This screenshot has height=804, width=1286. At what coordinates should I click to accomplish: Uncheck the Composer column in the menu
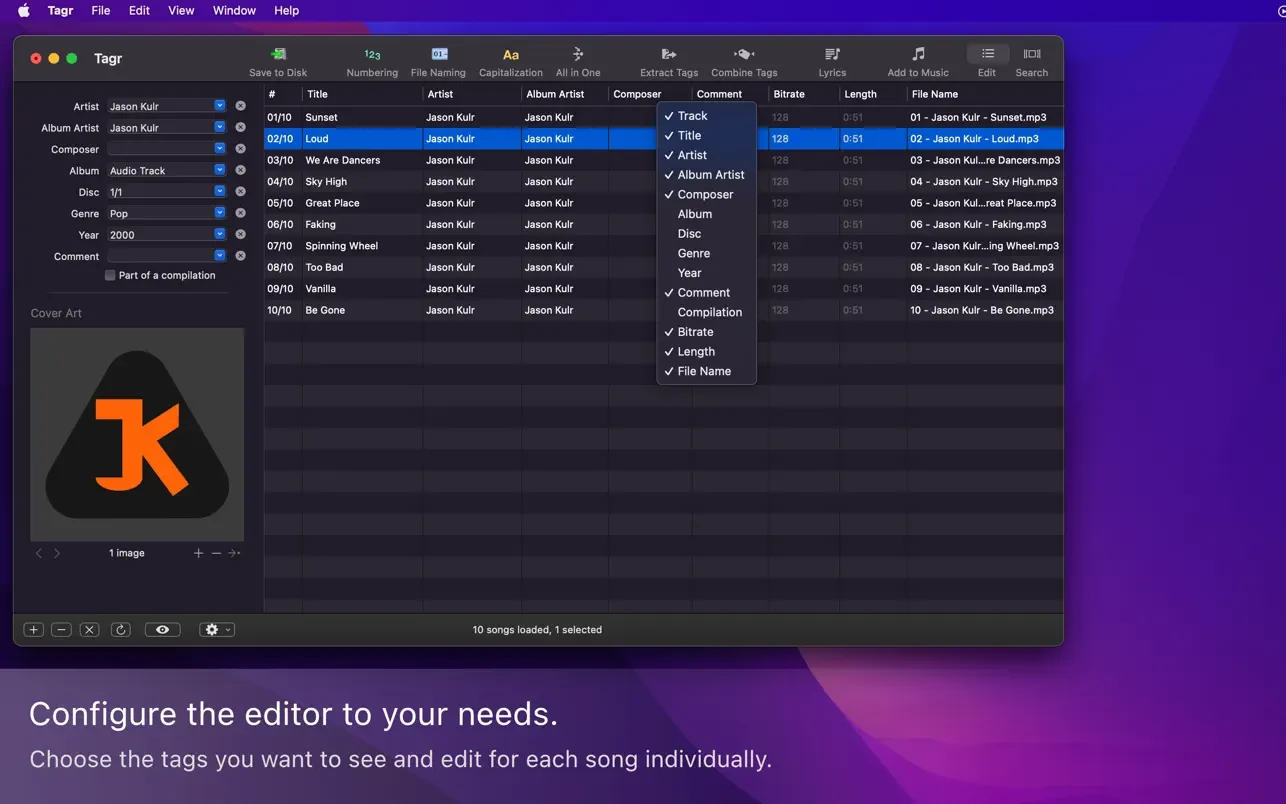(x=705, y=195)
